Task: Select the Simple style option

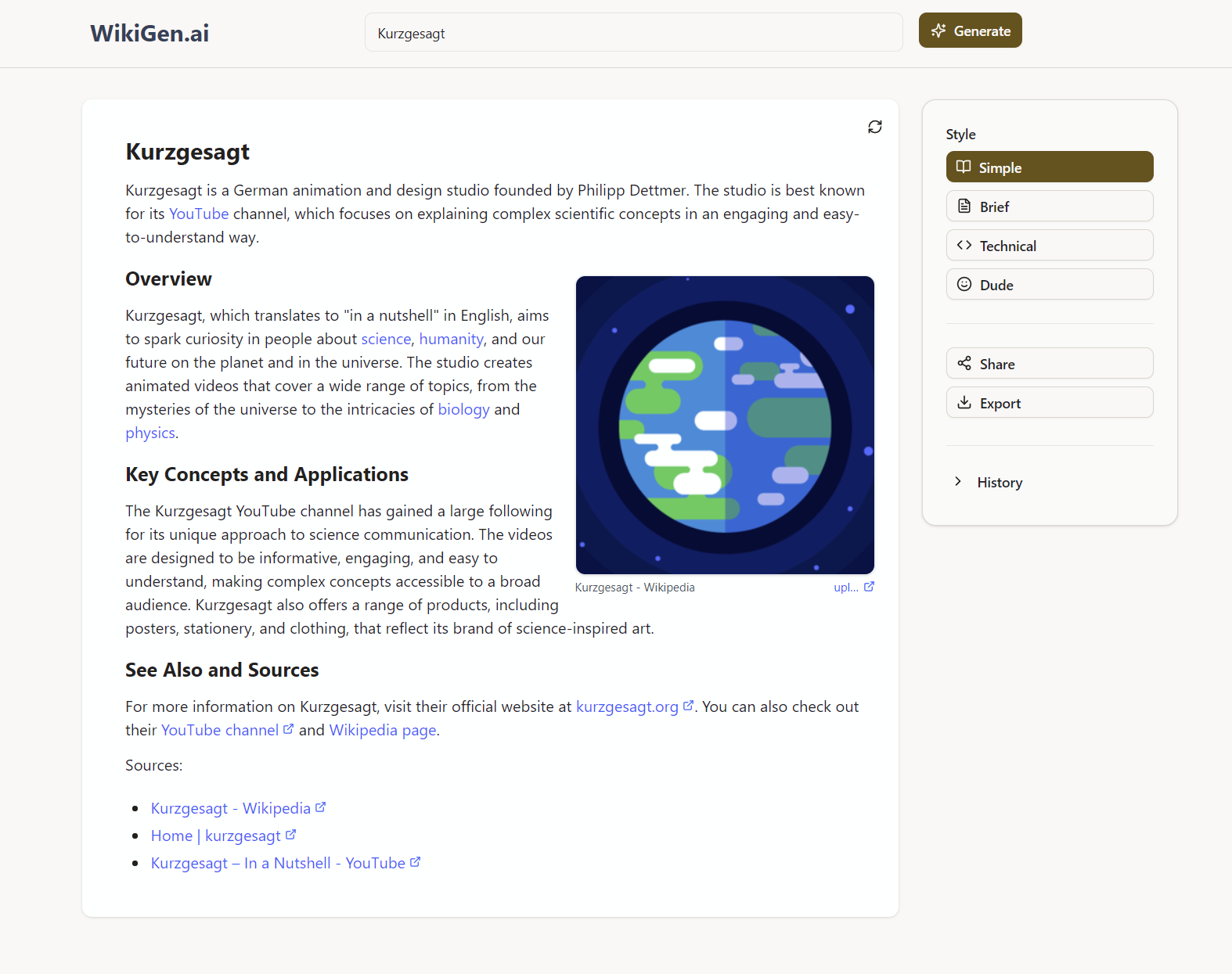Action: 1050,167
